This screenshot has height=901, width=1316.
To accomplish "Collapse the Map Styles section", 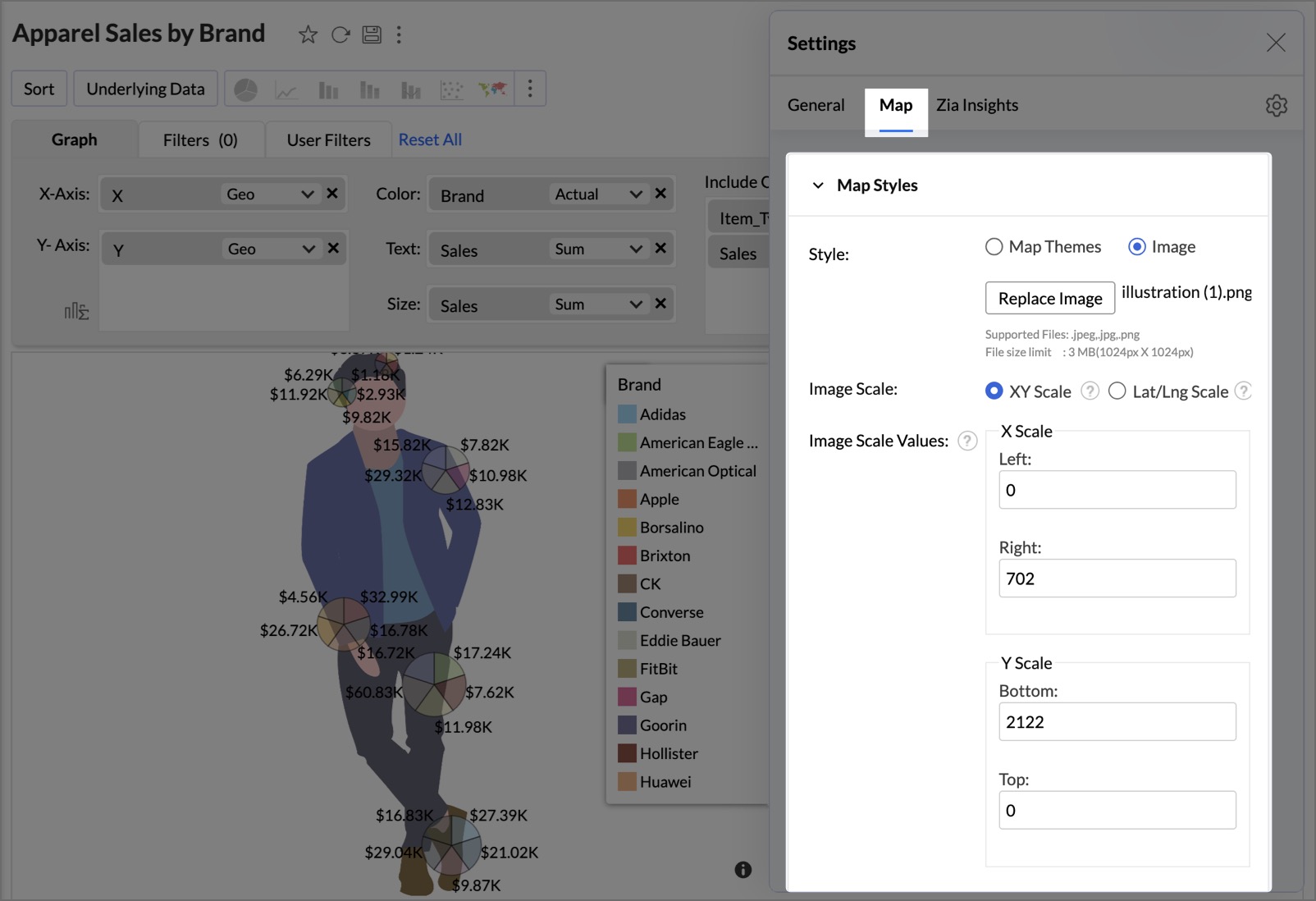I will [818, 185].
